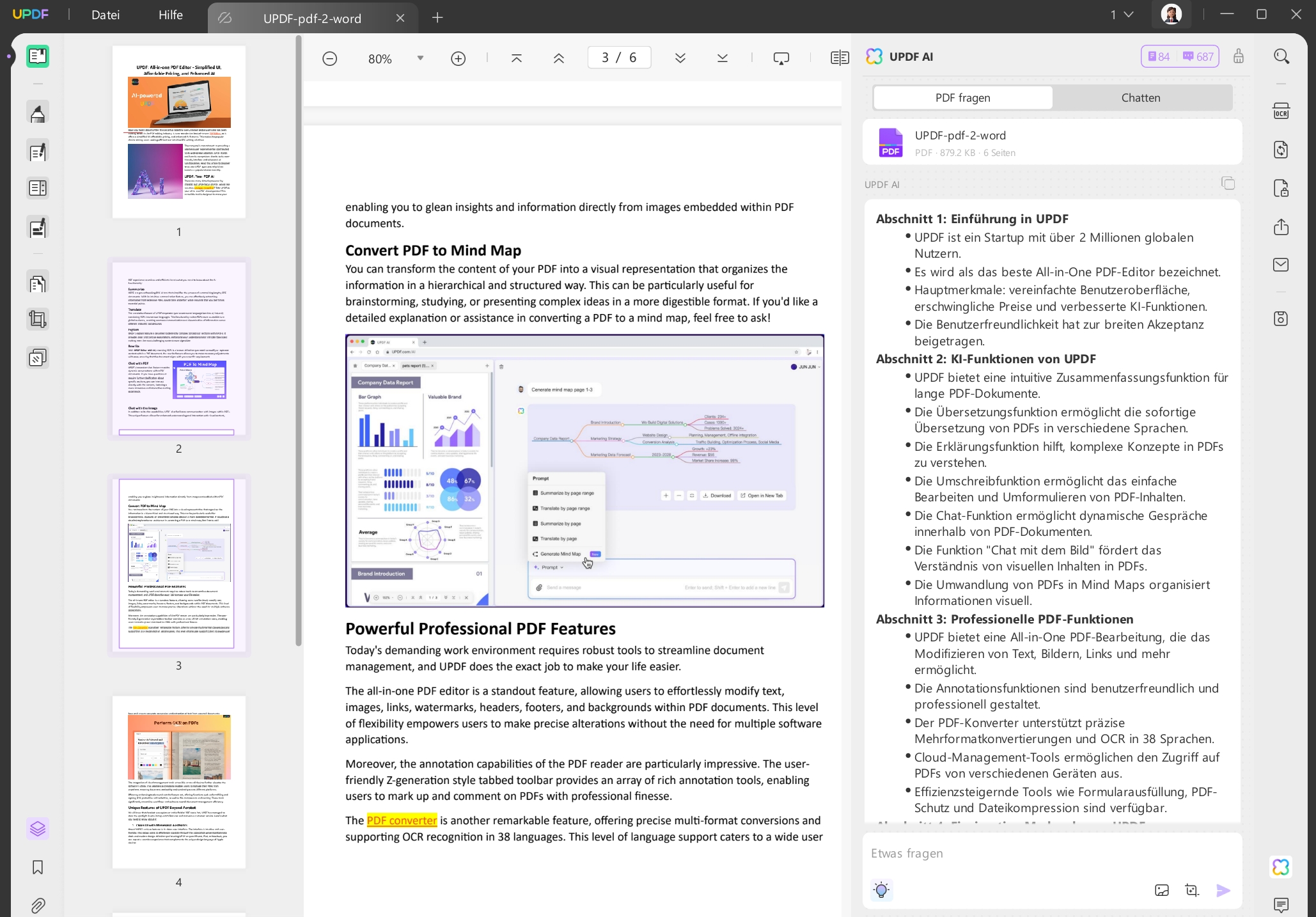Open the Attachments paperclip panel
Viewport: 1316px width, 917px height.
(38, 905)
